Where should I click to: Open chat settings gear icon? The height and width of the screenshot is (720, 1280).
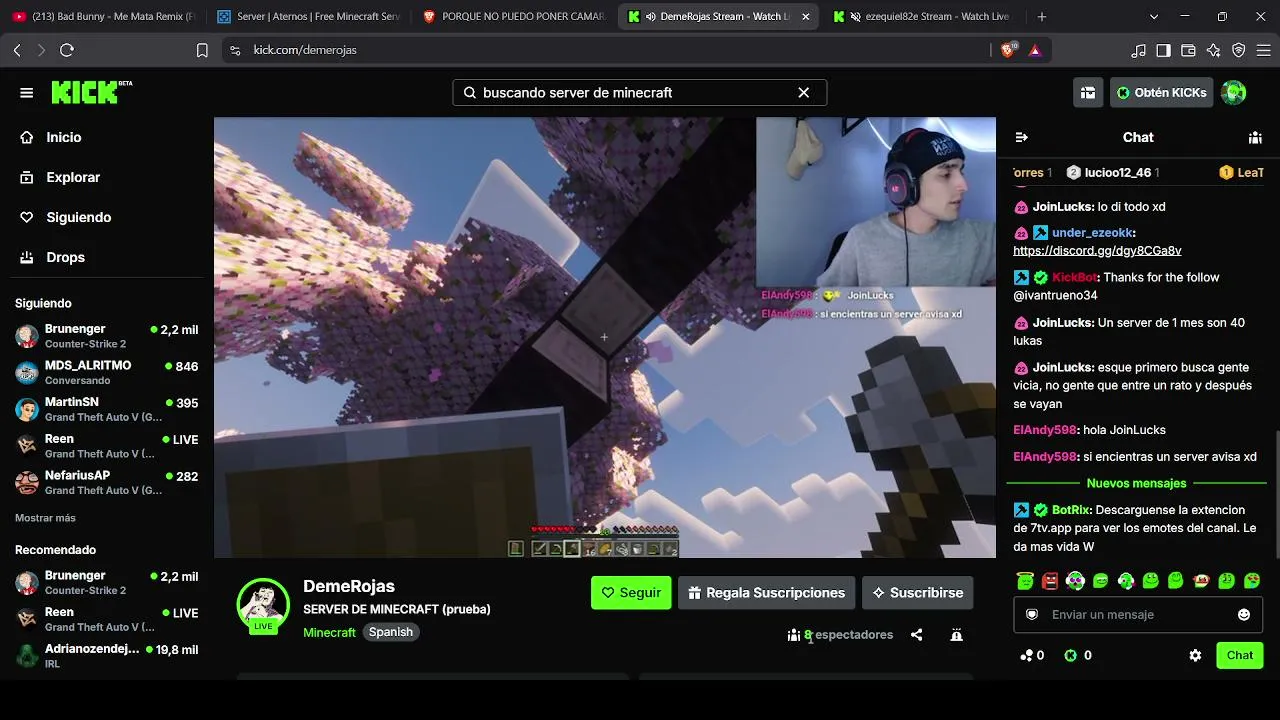point(1195,655)
